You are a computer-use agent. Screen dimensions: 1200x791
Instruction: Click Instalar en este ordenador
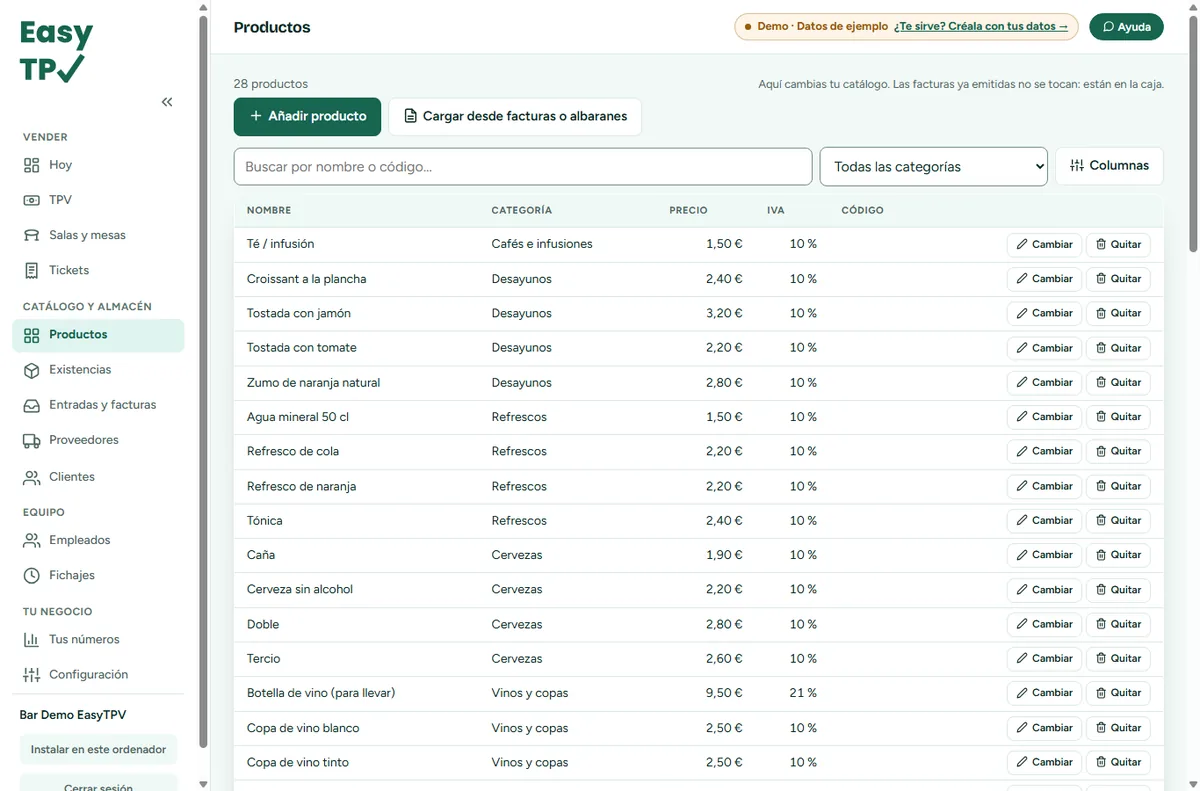click(x=98, y=750)
